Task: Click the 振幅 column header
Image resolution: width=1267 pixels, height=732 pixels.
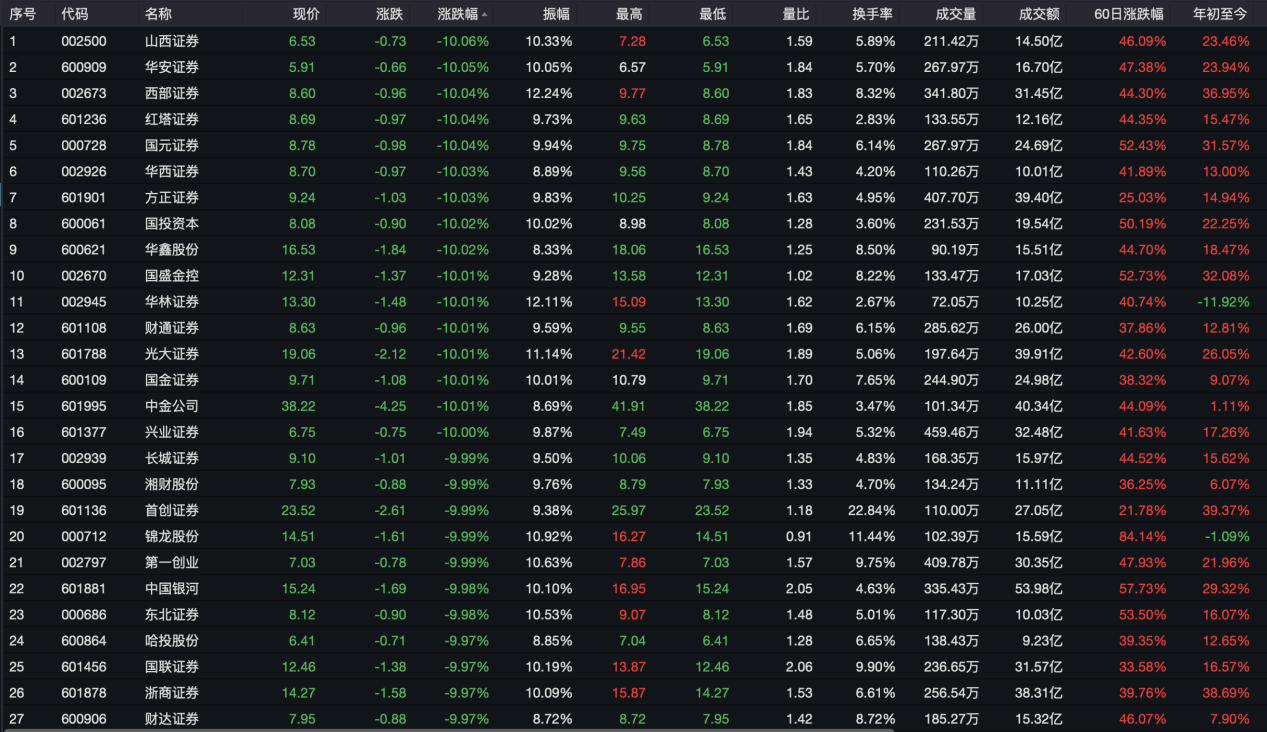Action: point(556,14)
